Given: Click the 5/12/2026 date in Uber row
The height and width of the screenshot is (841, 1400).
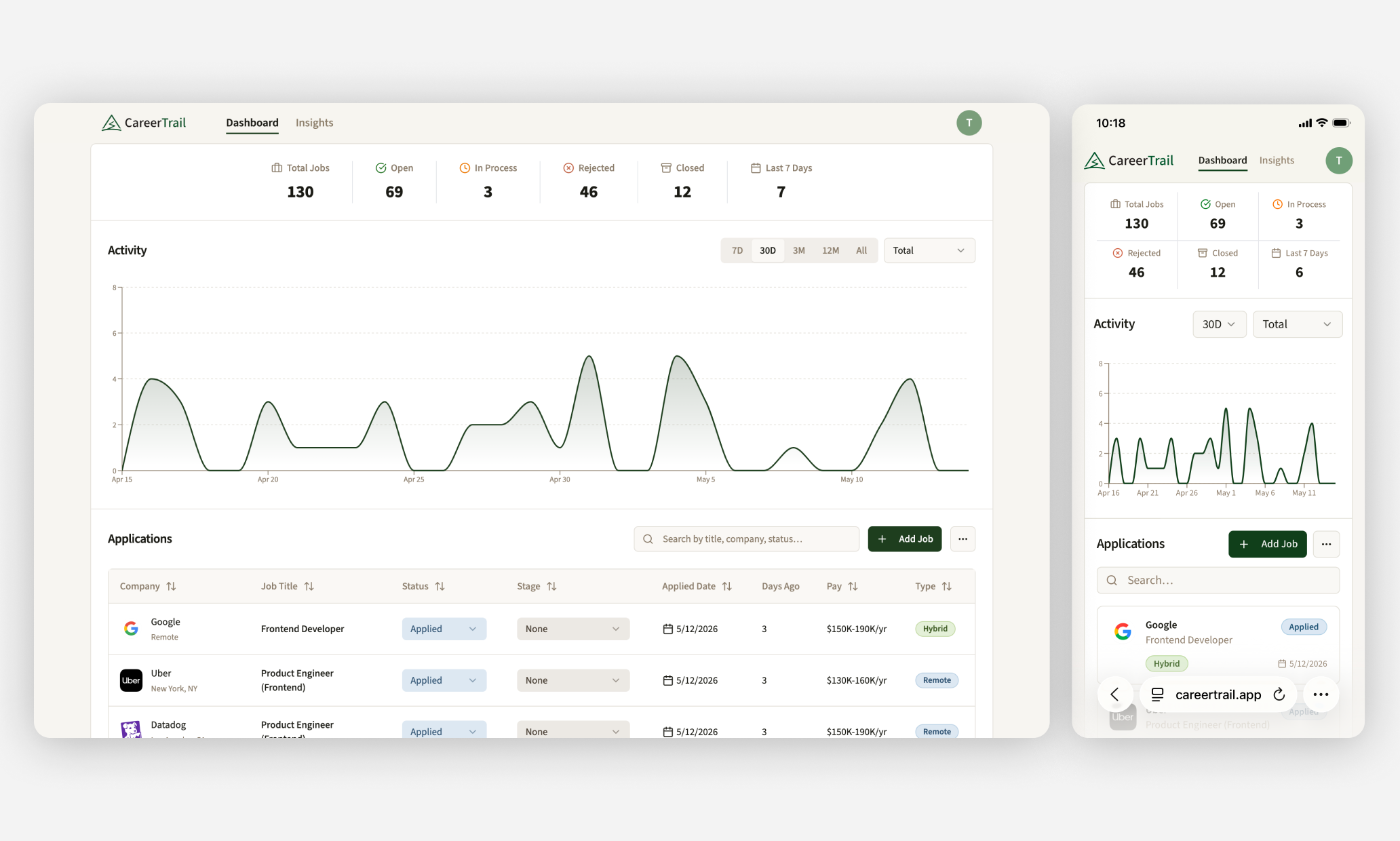Looking at the screenshot, I should 691,680.
